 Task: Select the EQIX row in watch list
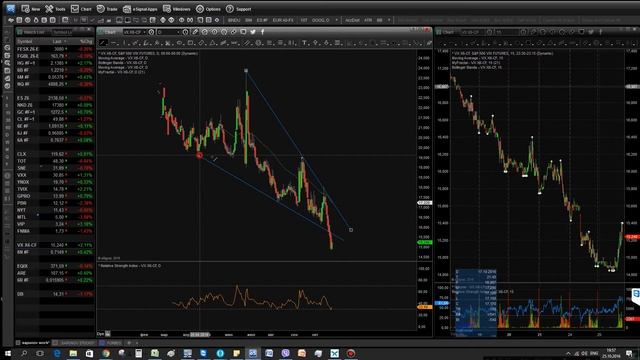click(55, 266)
